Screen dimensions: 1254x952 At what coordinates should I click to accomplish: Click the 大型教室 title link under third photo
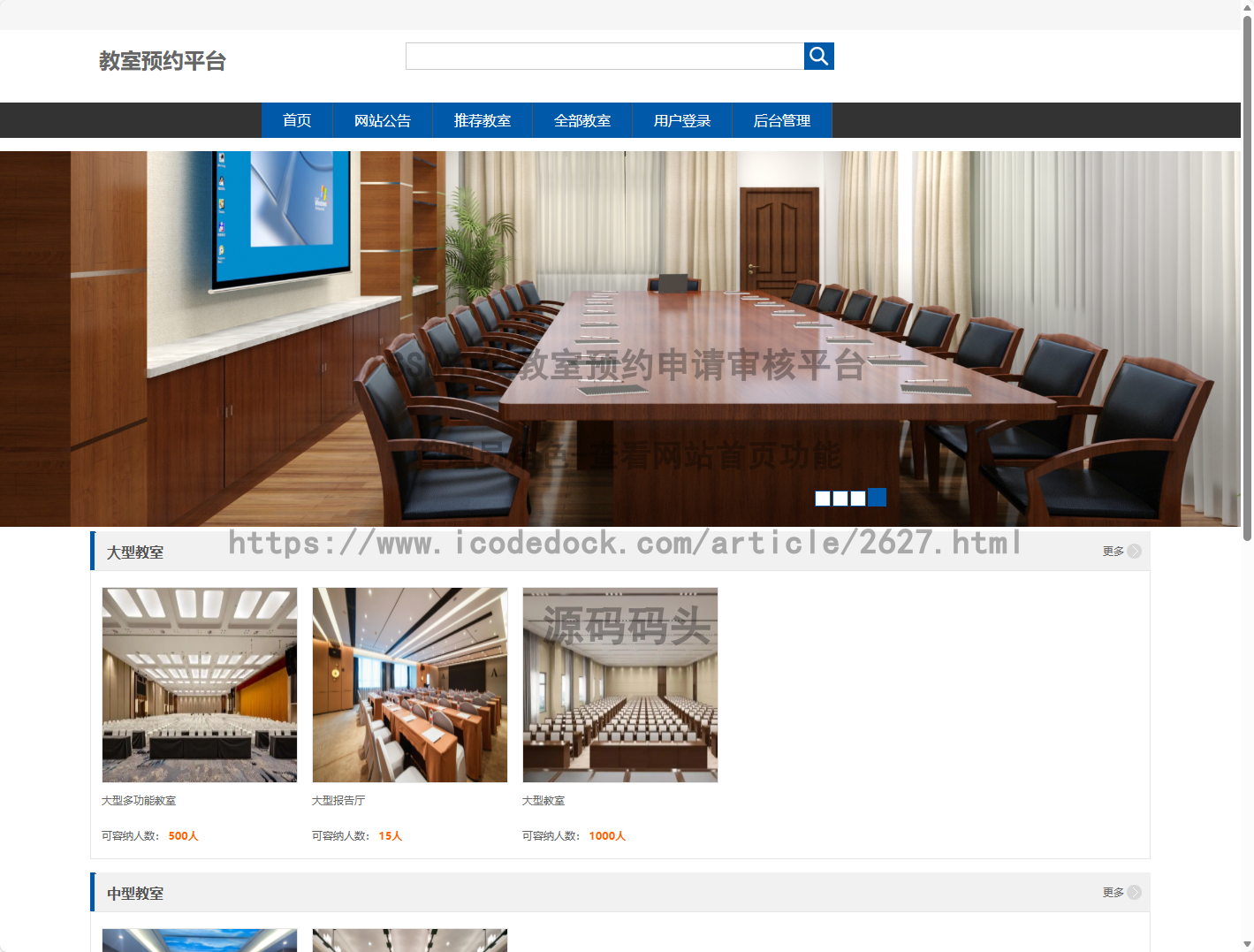click(543, 801)
